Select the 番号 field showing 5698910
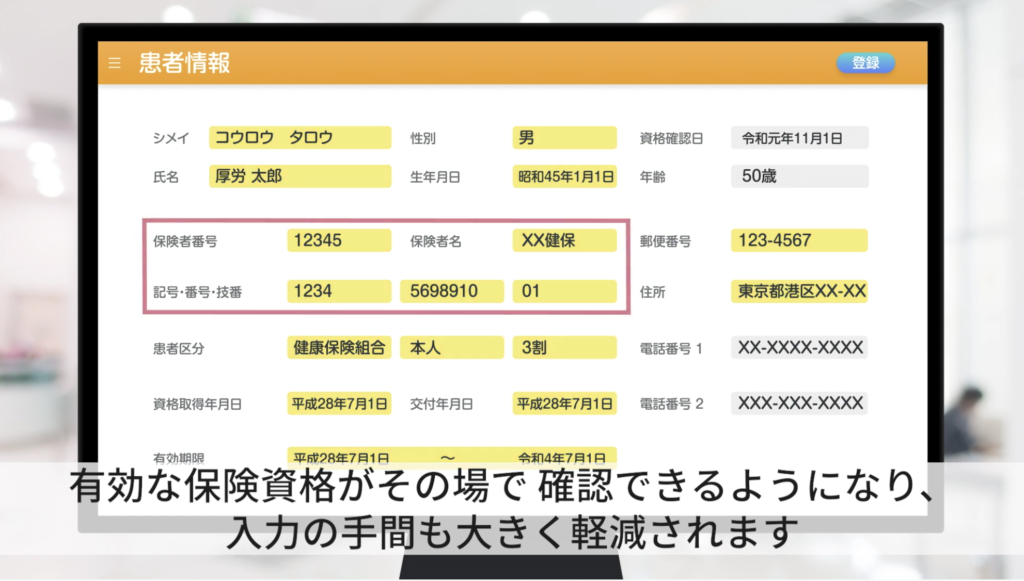The height and width of the screenshot is (581, 1024). (452, 292)
